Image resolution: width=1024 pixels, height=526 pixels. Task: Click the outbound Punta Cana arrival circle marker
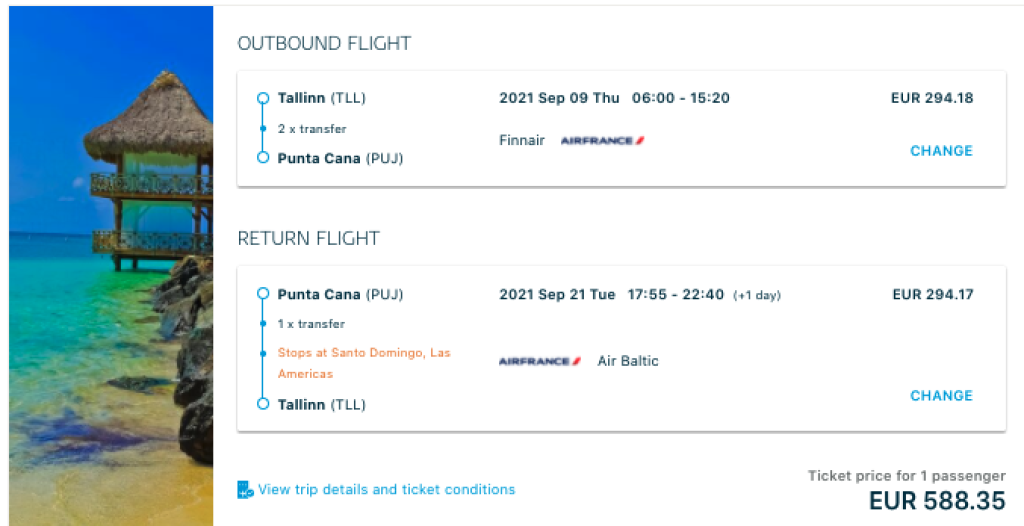263,158
